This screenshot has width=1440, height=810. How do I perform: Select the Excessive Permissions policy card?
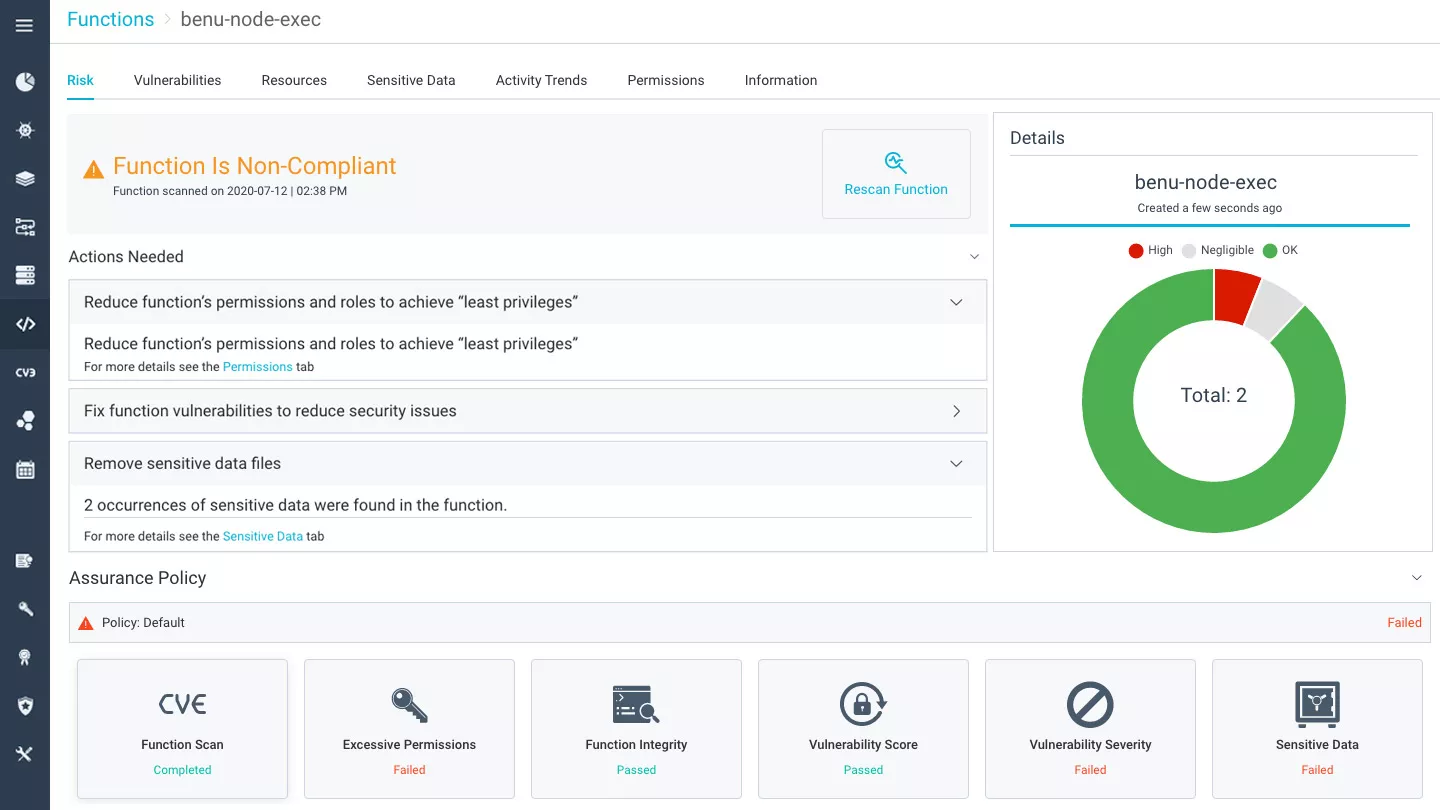pyautogui.click(x=409, y=729)
